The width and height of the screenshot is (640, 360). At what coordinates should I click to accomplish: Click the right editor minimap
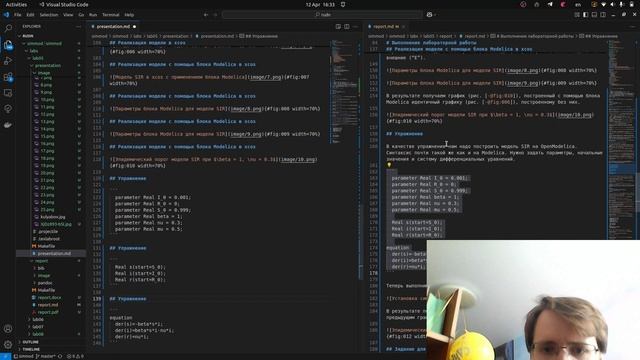(x=621, y=139)
